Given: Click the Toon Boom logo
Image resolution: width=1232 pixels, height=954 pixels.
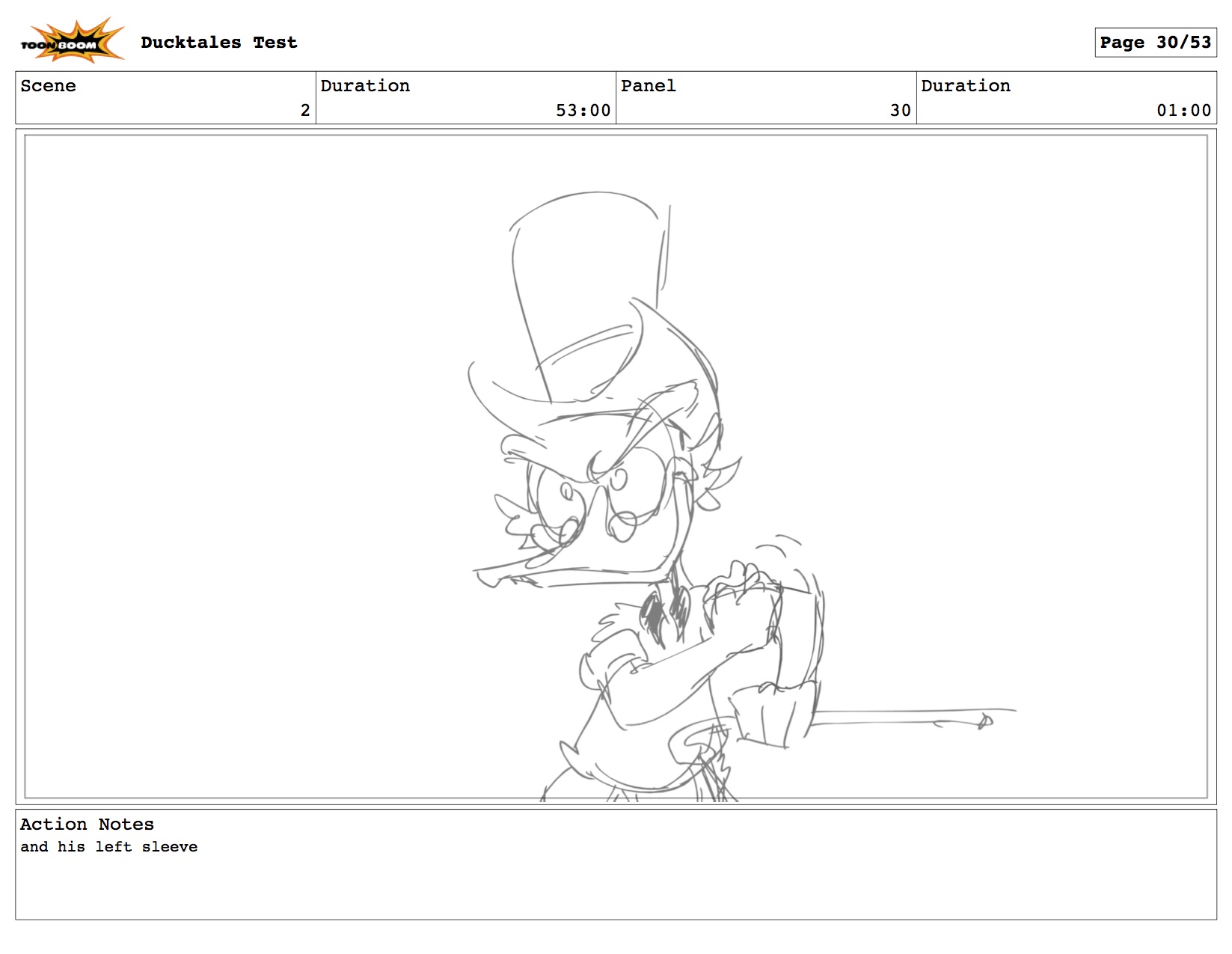Looking at the screenshot, I should [x=71, y=41].
